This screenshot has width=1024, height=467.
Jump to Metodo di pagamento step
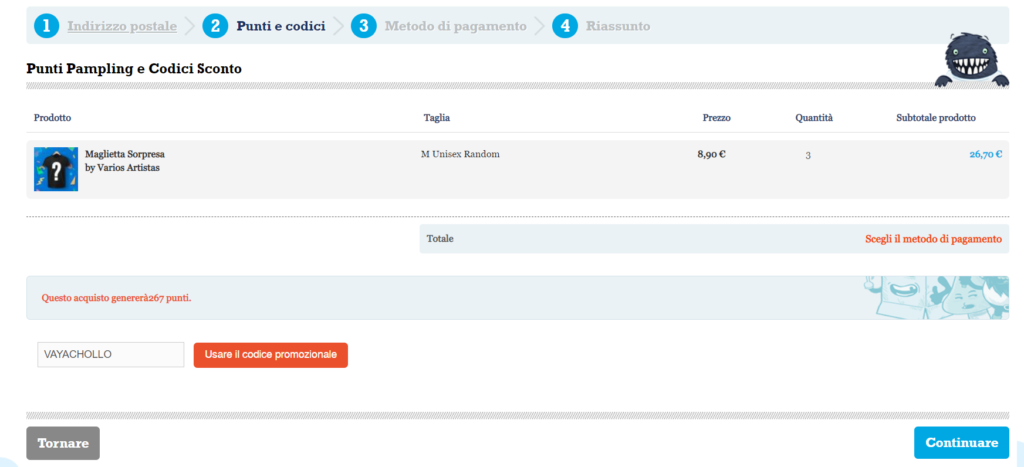(x=455, y=26)
